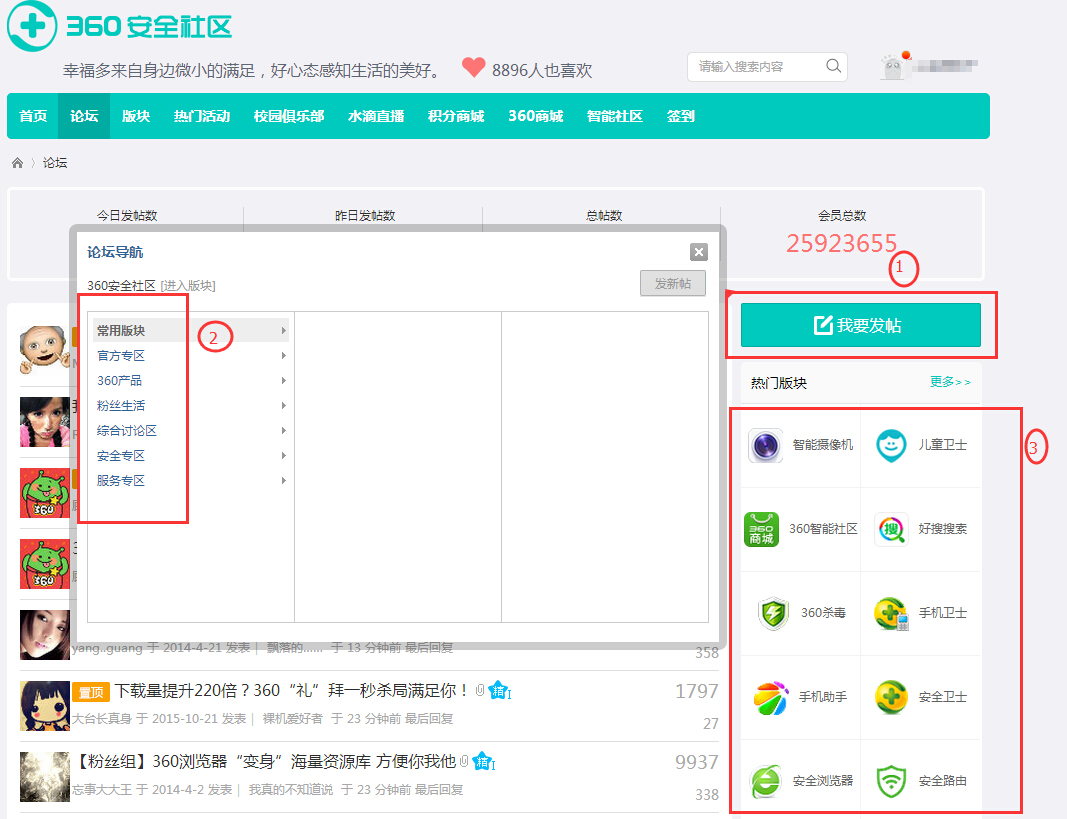The image size is (1067, 819).
Task: Click the home icon in breadcrumb
Action: coord(17,163)
